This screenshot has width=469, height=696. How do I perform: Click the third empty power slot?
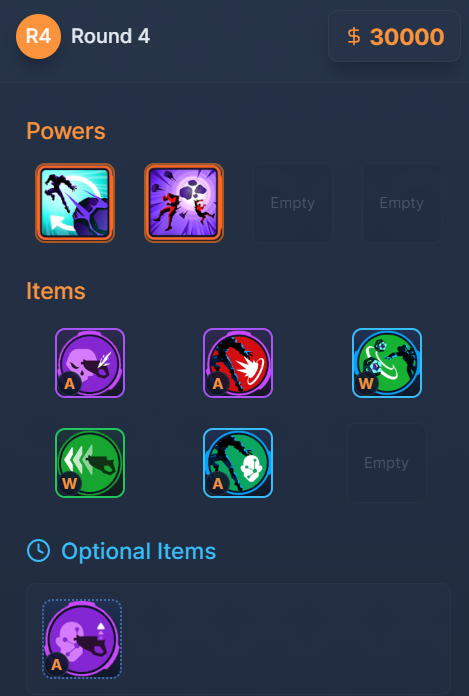tap(293, 203)
